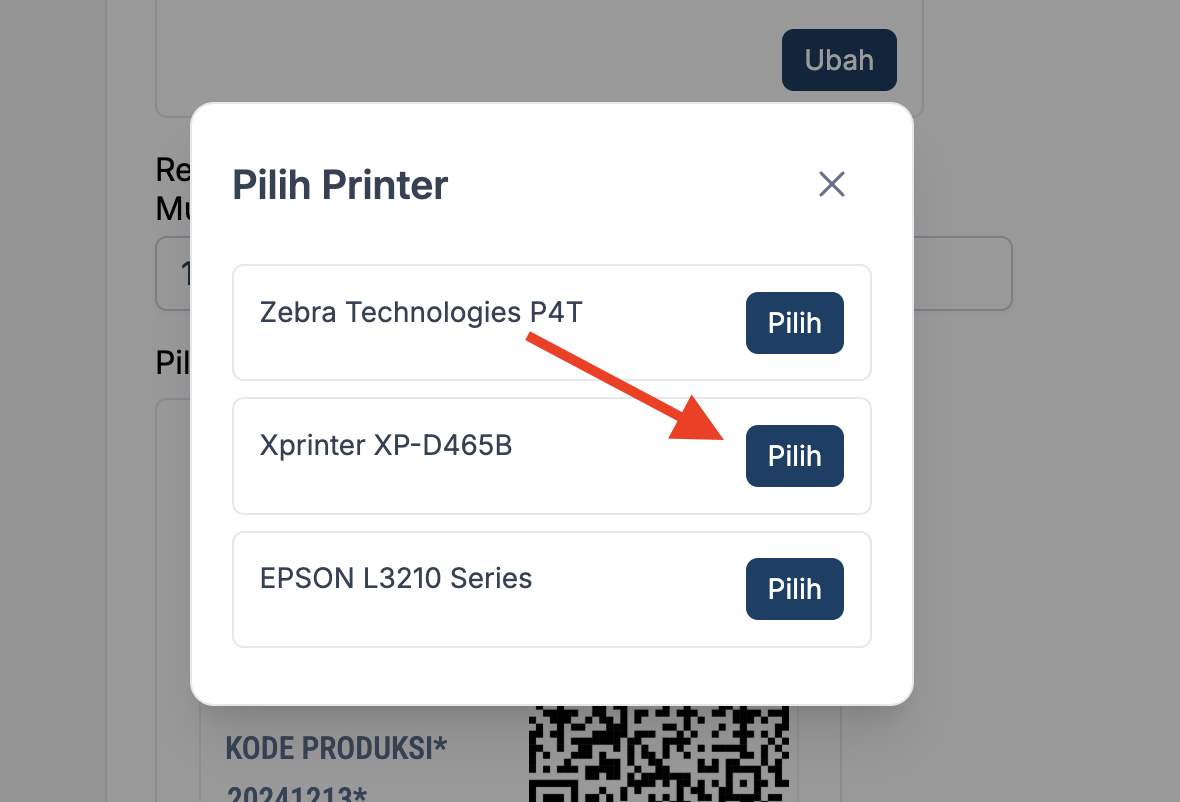Click the blank area right of EPSON L3210 Series text
Screen dimensions: 1180x802
[x=640, y=590]
